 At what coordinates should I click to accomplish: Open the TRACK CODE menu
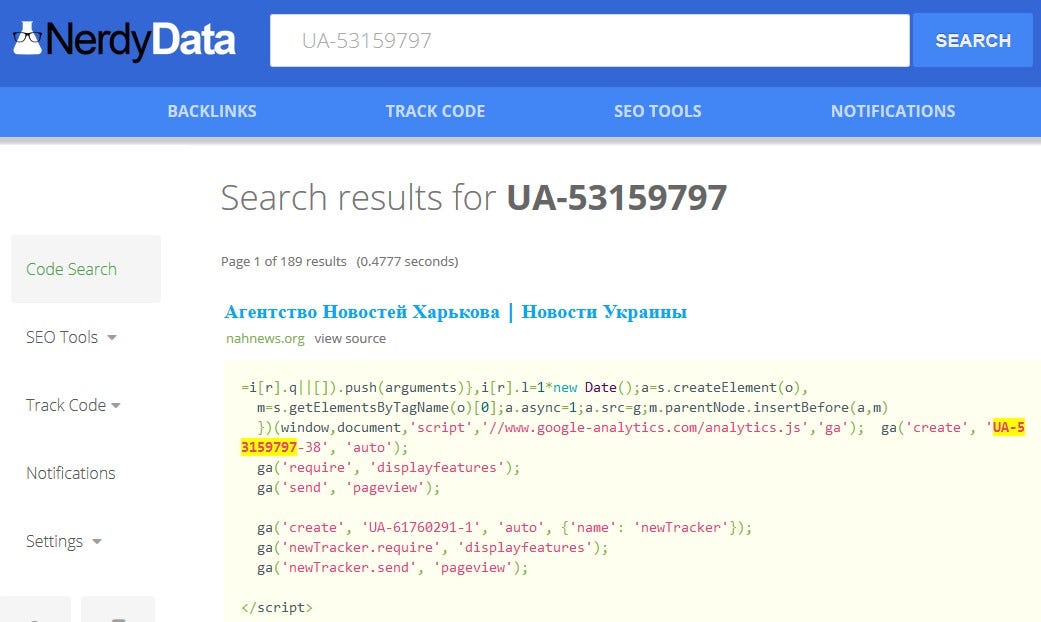click(436, 112)
